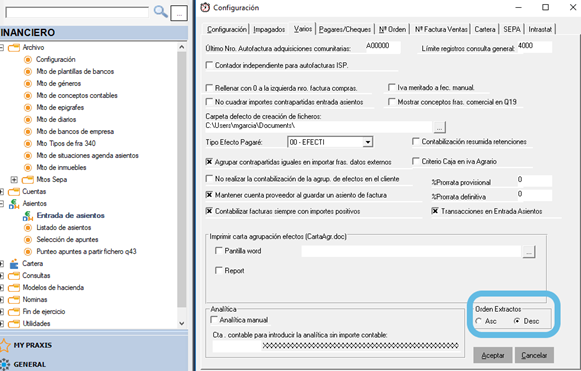Click the tree scrollbar down arrow
This screenshot has height=371, width=581.
pos(182,323)
